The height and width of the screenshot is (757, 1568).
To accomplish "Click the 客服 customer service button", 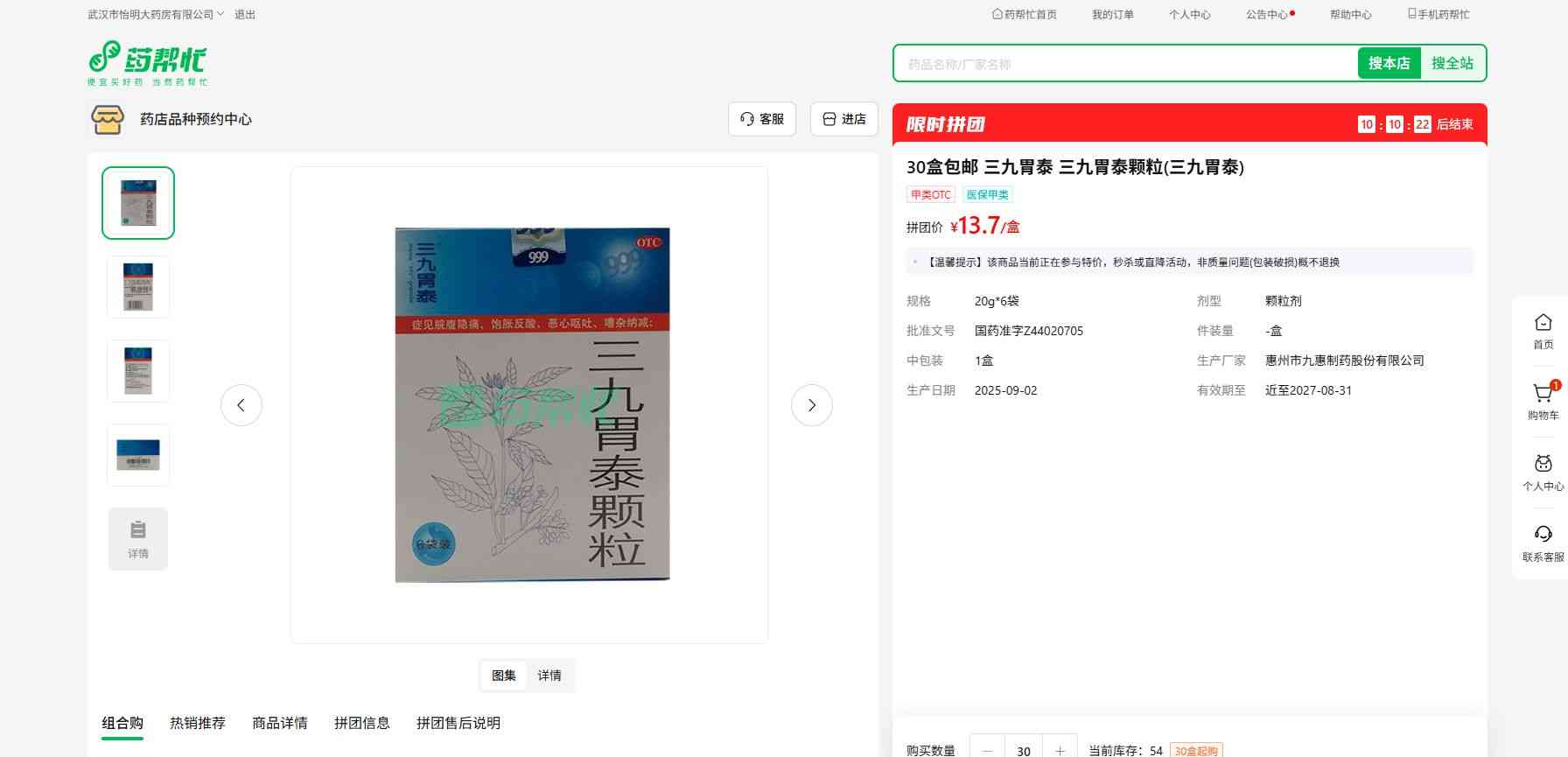I will coord(761,119).
